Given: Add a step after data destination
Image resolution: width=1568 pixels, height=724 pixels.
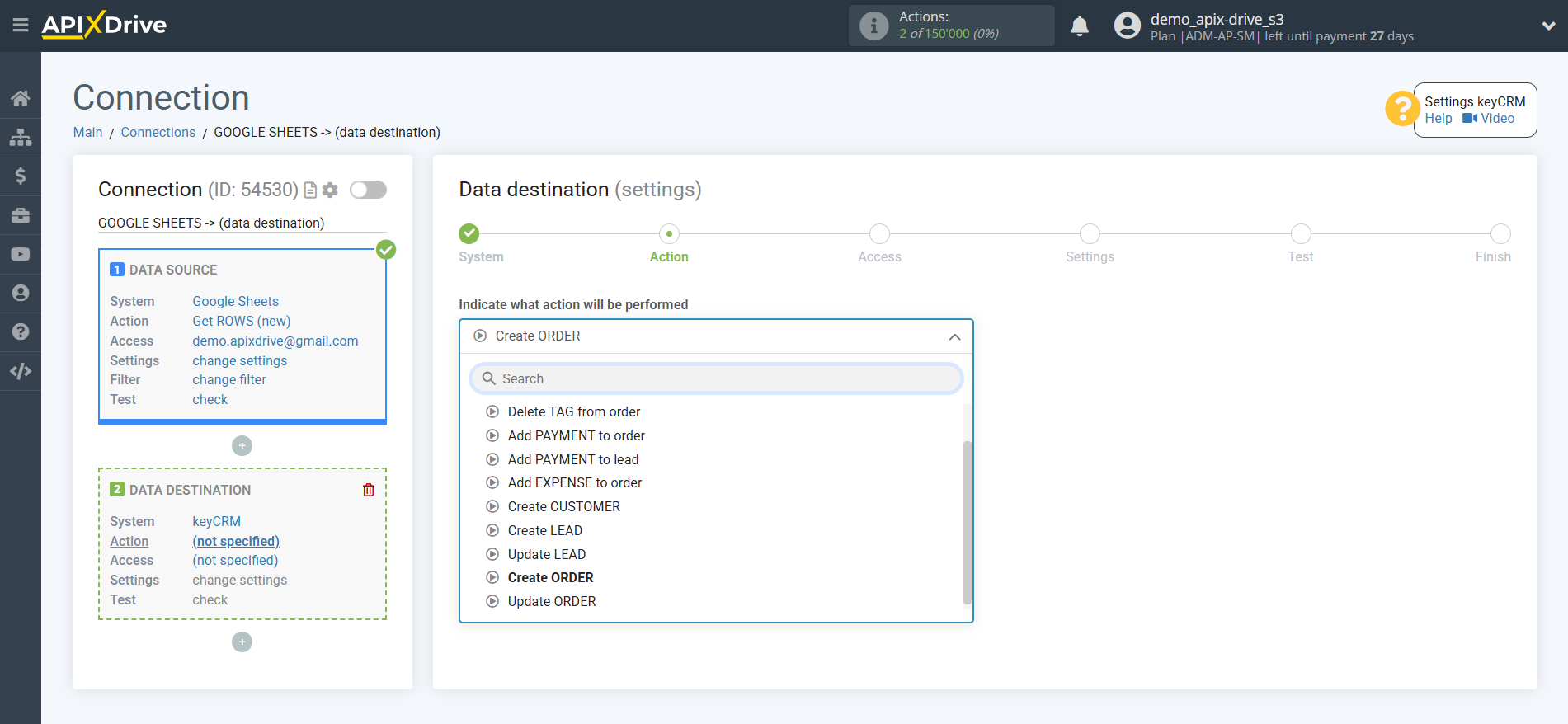Looking at the screenshot, I should coord(242,642).
